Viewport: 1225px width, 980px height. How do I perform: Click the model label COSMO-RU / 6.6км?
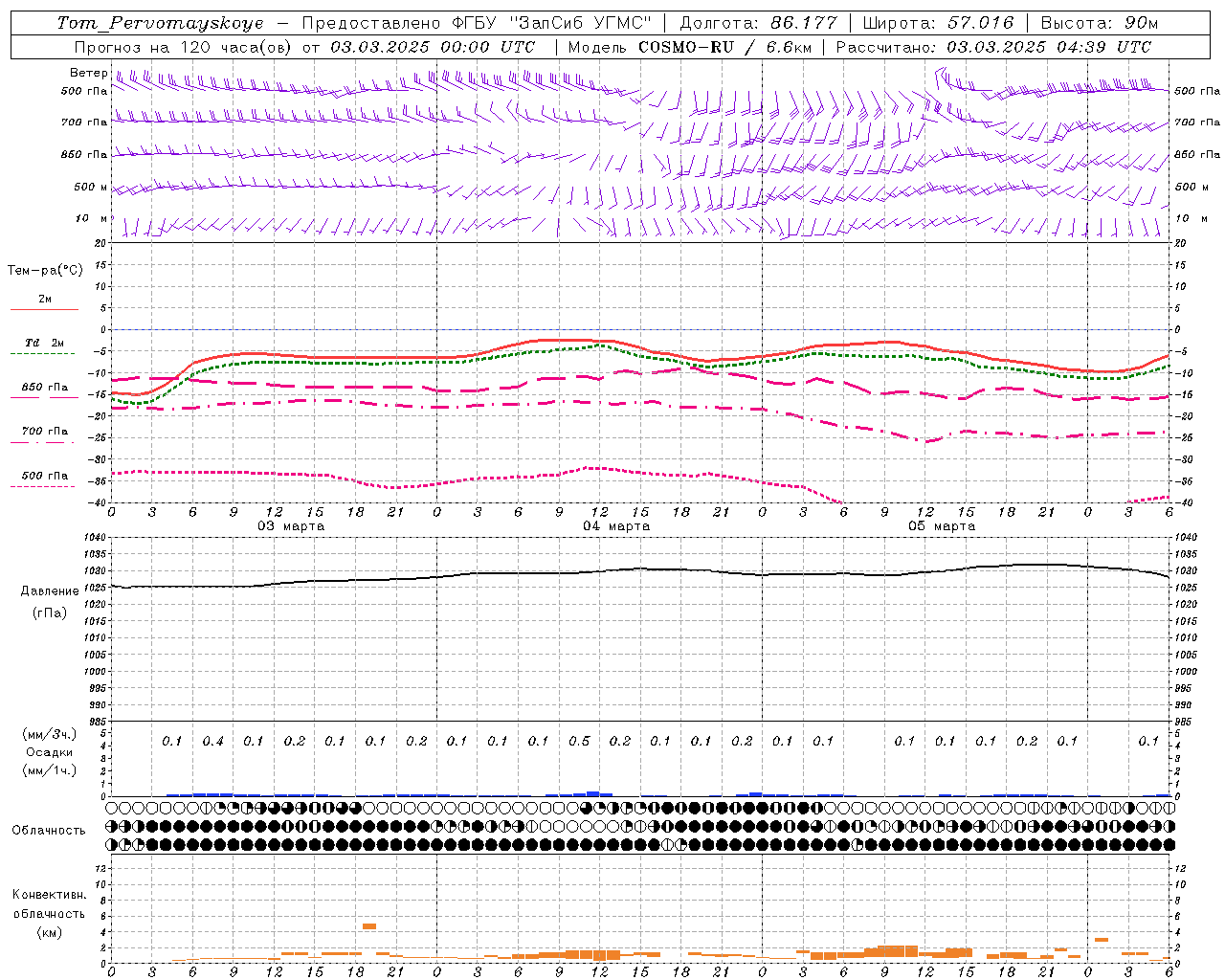[x=724, y=47]
